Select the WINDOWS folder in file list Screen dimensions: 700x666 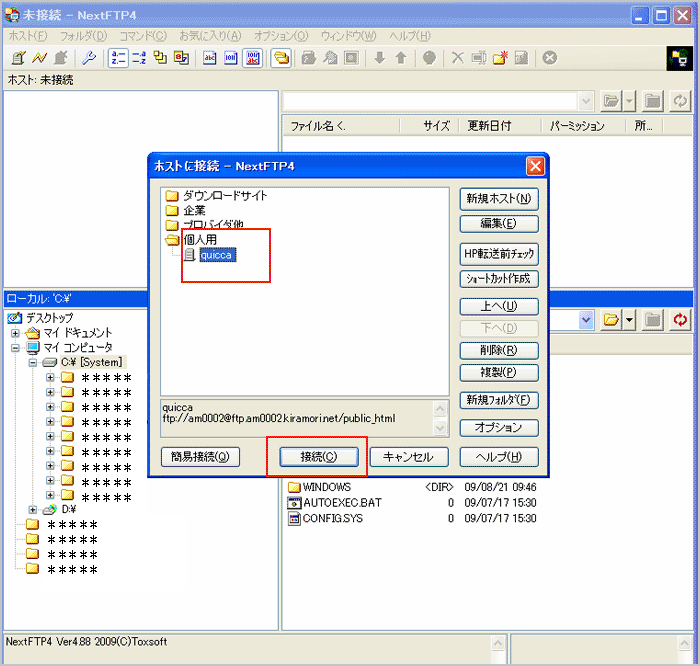pyautogui.click(x=327, y=487)
